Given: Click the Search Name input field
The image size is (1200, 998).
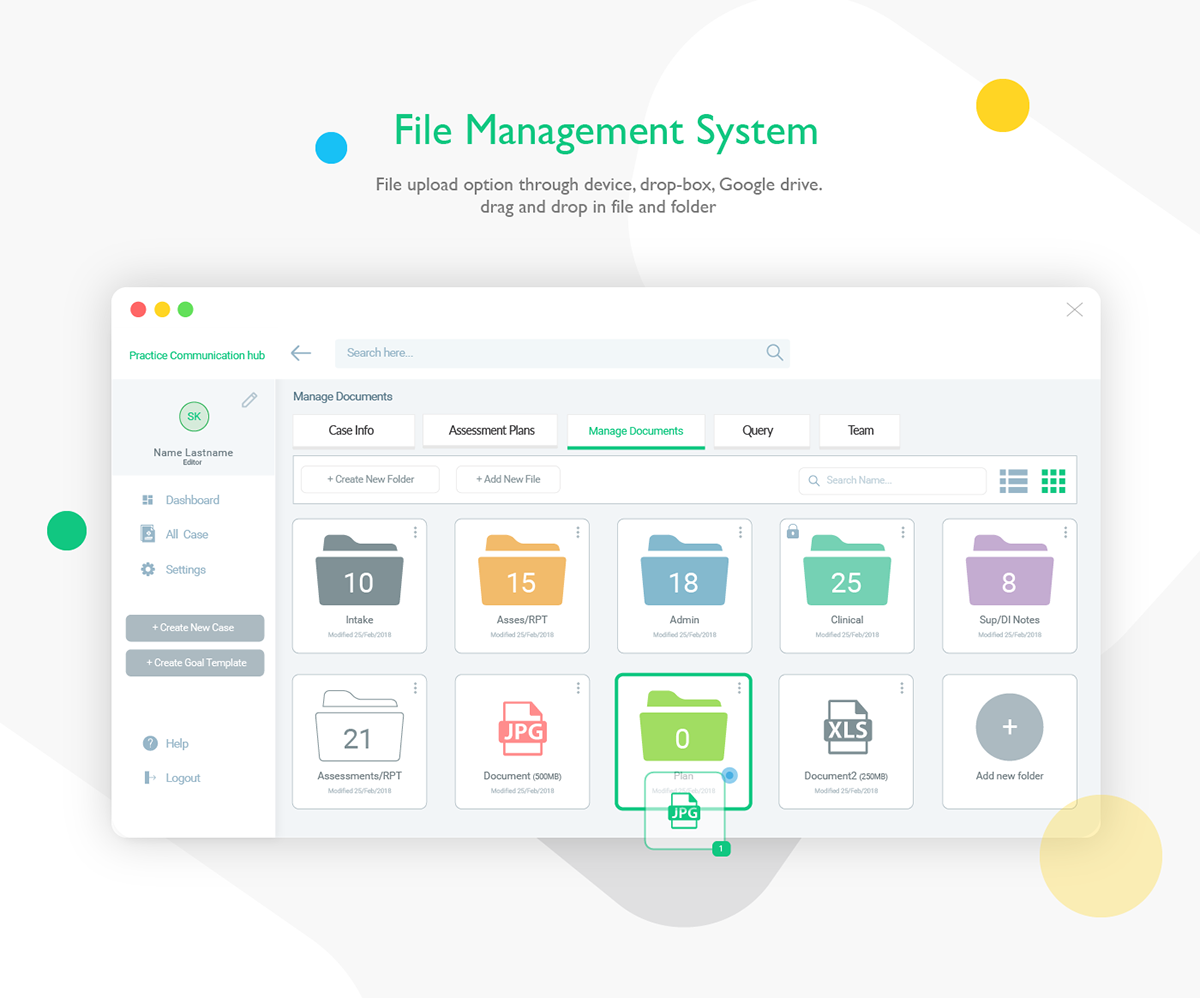Looking at the screenshot, I should [893, 480].
